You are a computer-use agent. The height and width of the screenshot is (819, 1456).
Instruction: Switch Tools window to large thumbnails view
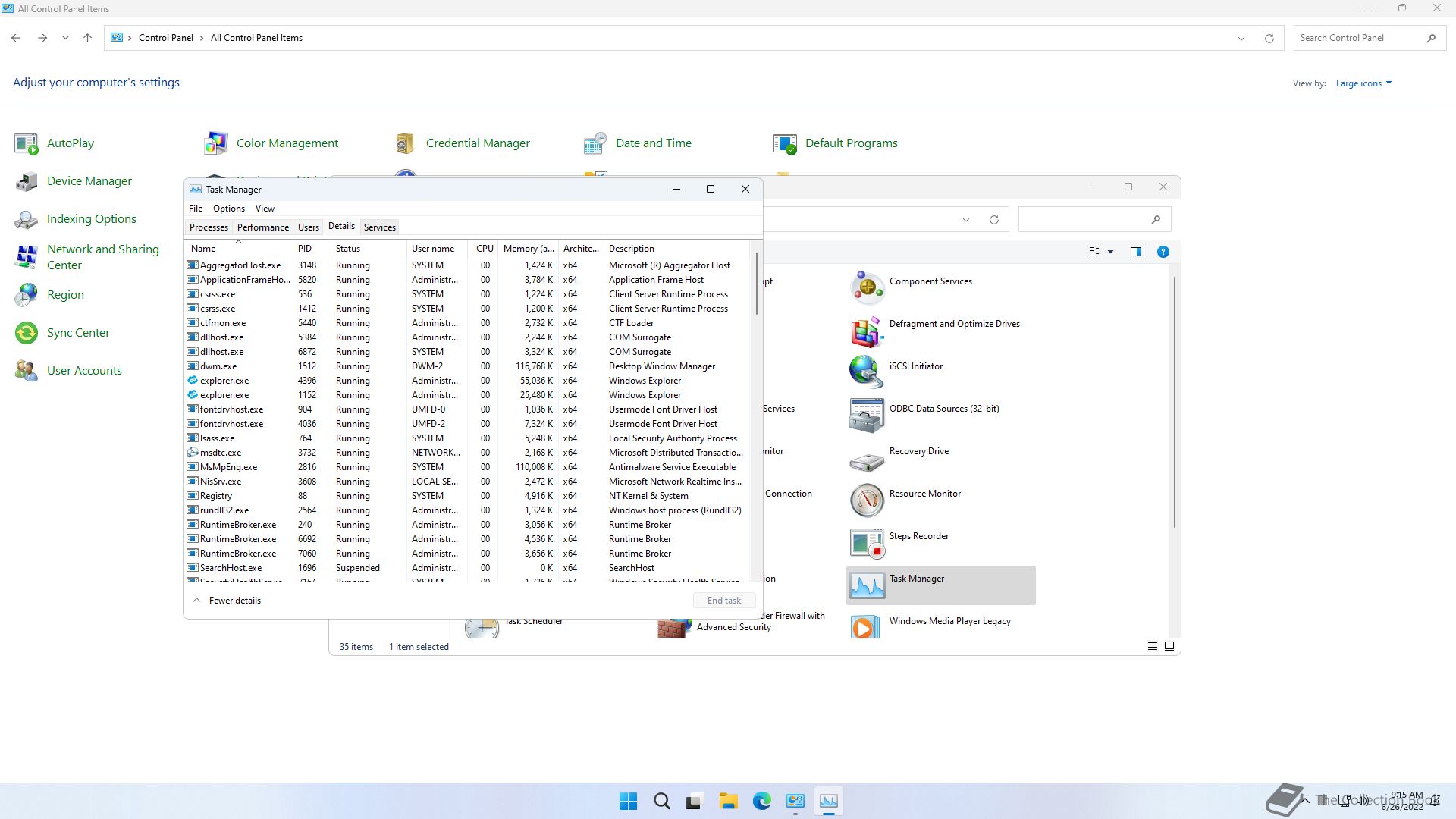(x=1169, y=646)
